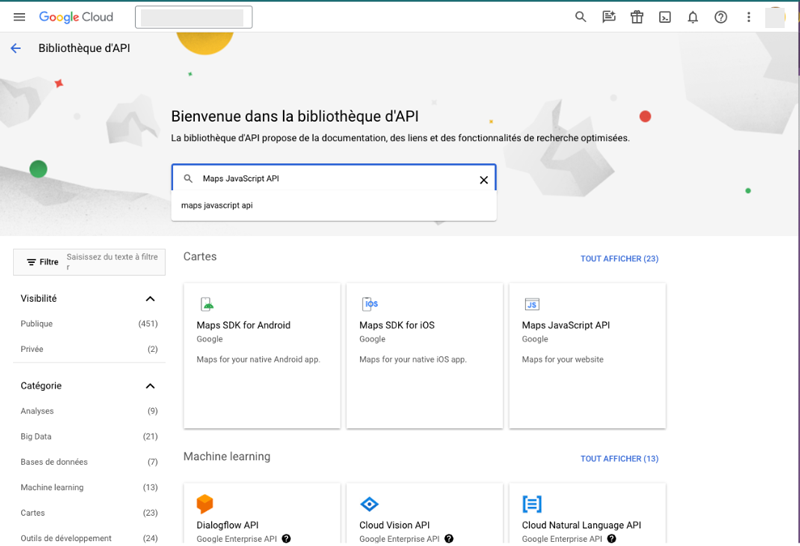Open the Maps SDK for iOS card
The width and height of the screenshot is (800, 546).
click(x=424, y=356)
